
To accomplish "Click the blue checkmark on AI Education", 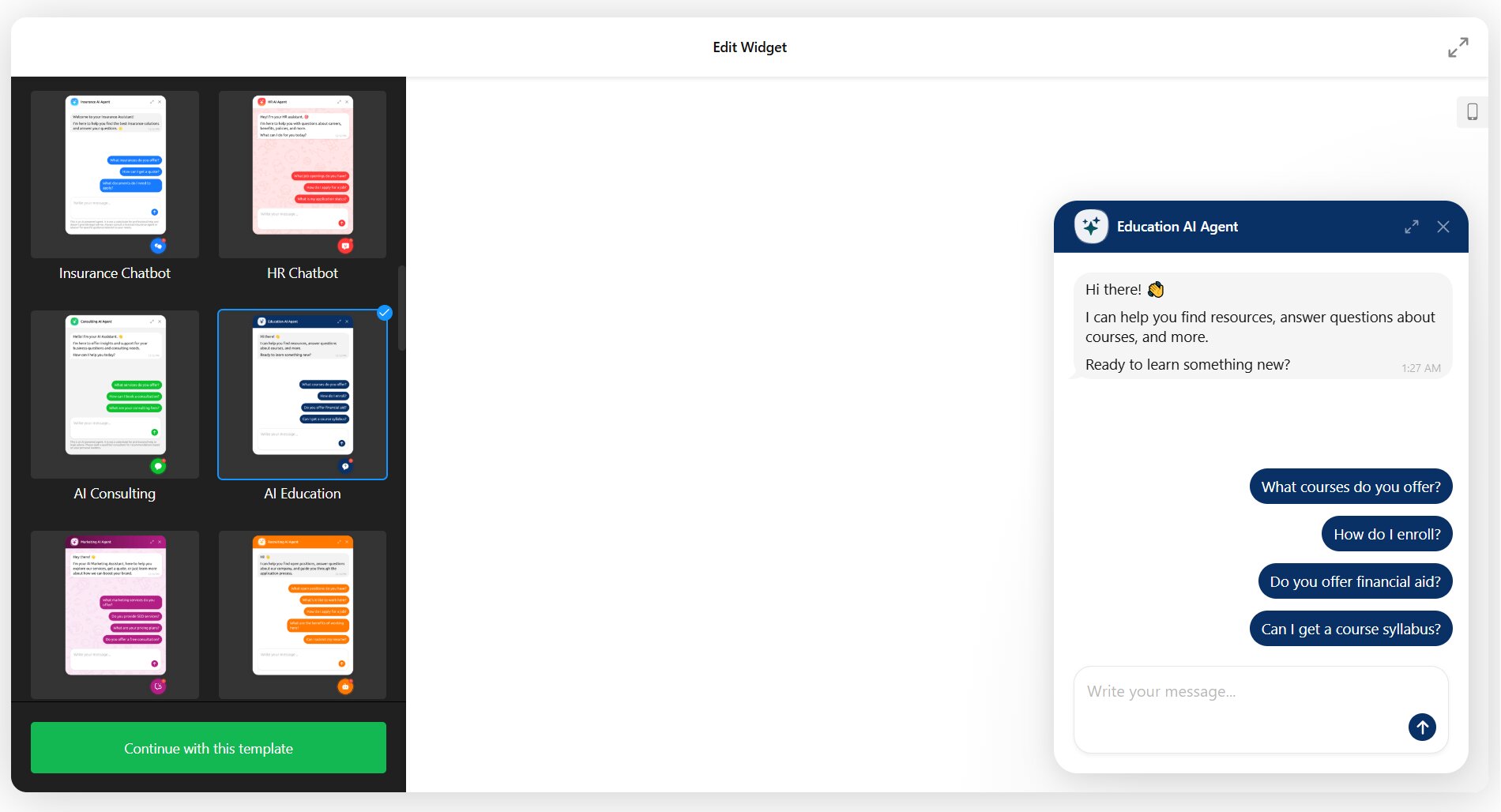I will (x=385, y=313).
